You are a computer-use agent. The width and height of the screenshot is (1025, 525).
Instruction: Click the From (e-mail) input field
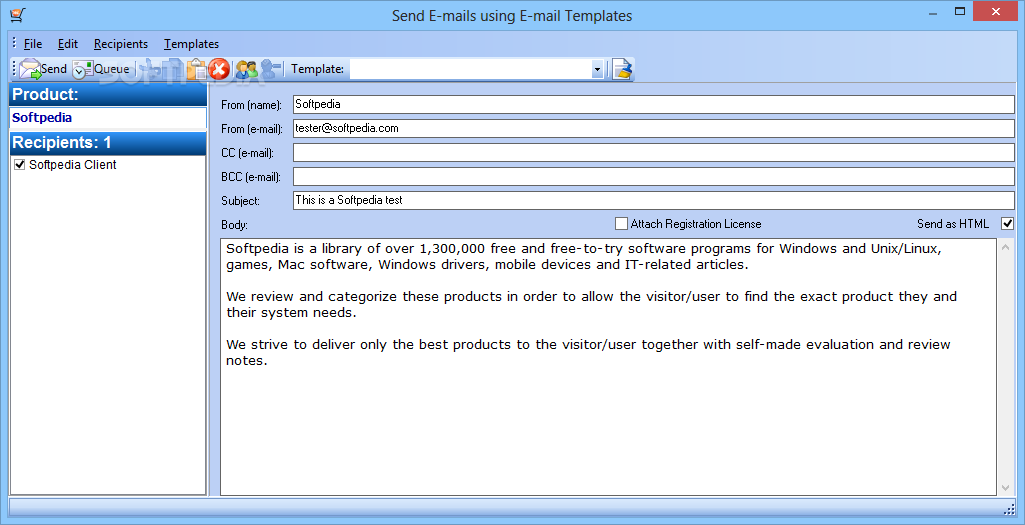pos(654,128)
